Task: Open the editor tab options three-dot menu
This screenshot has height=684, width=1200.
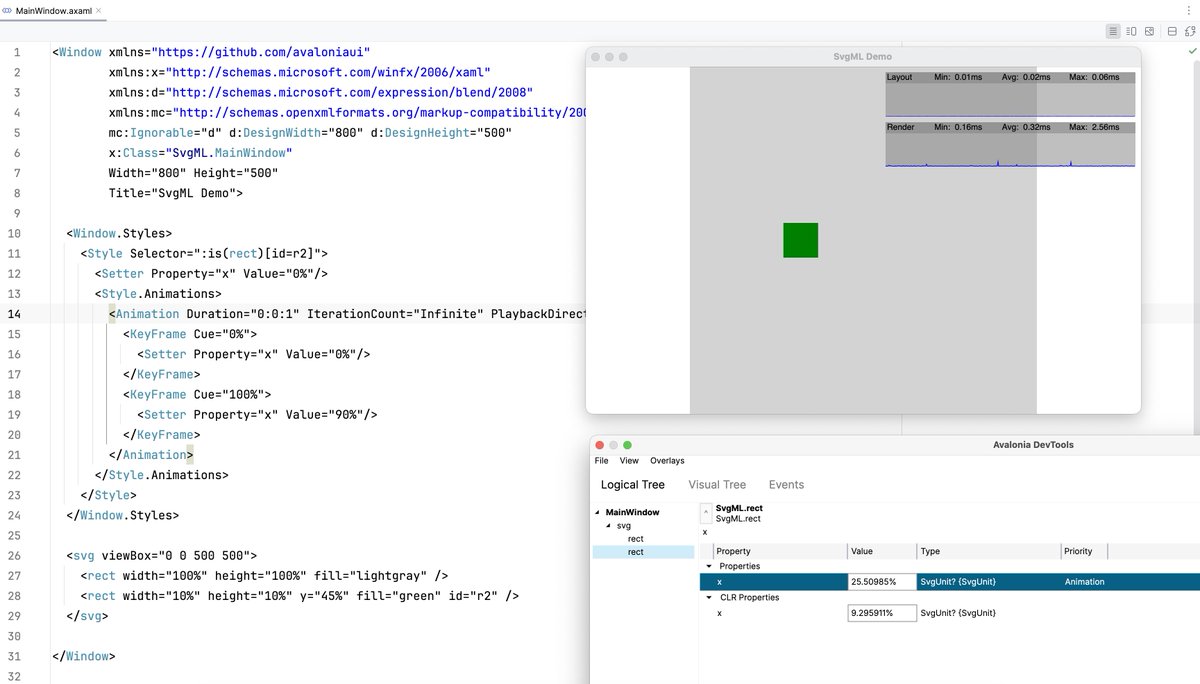Action: pyautogui.click(x=1187, y=9)
